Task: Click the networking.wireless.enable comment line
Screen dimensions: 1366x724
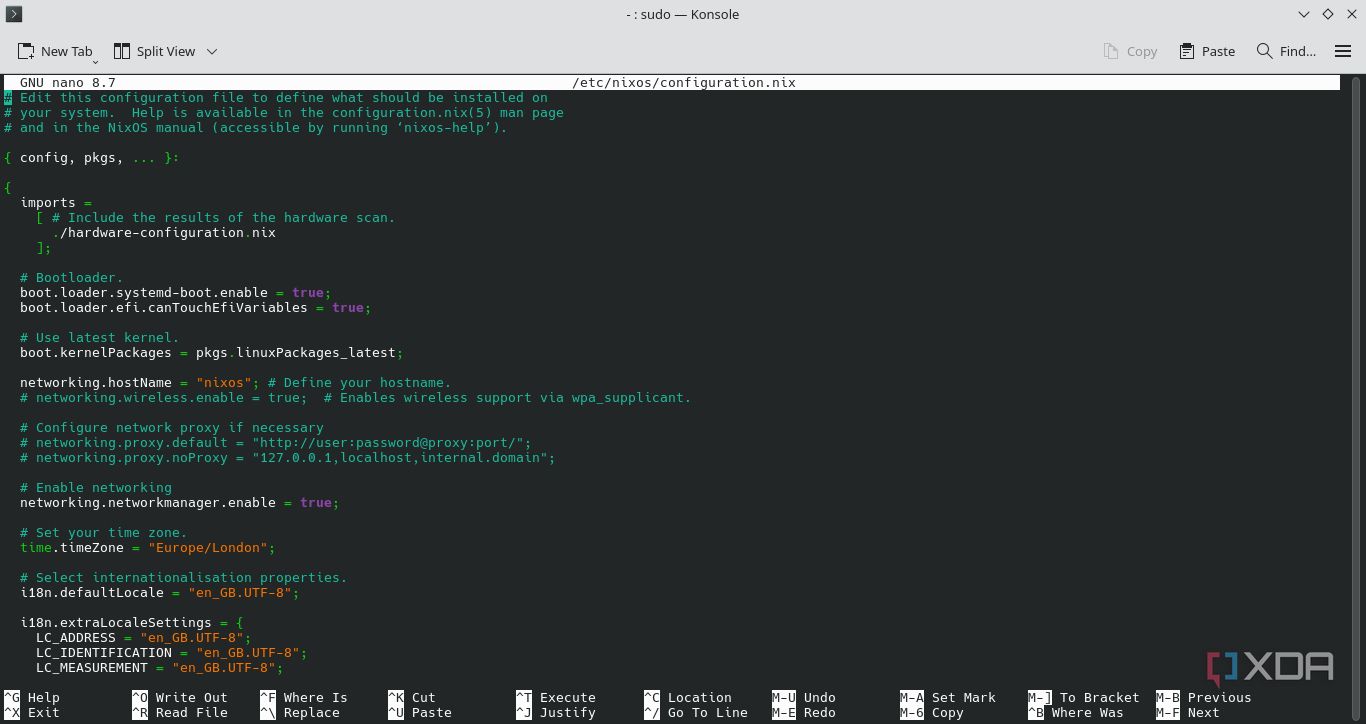Action: click(356, 398)
